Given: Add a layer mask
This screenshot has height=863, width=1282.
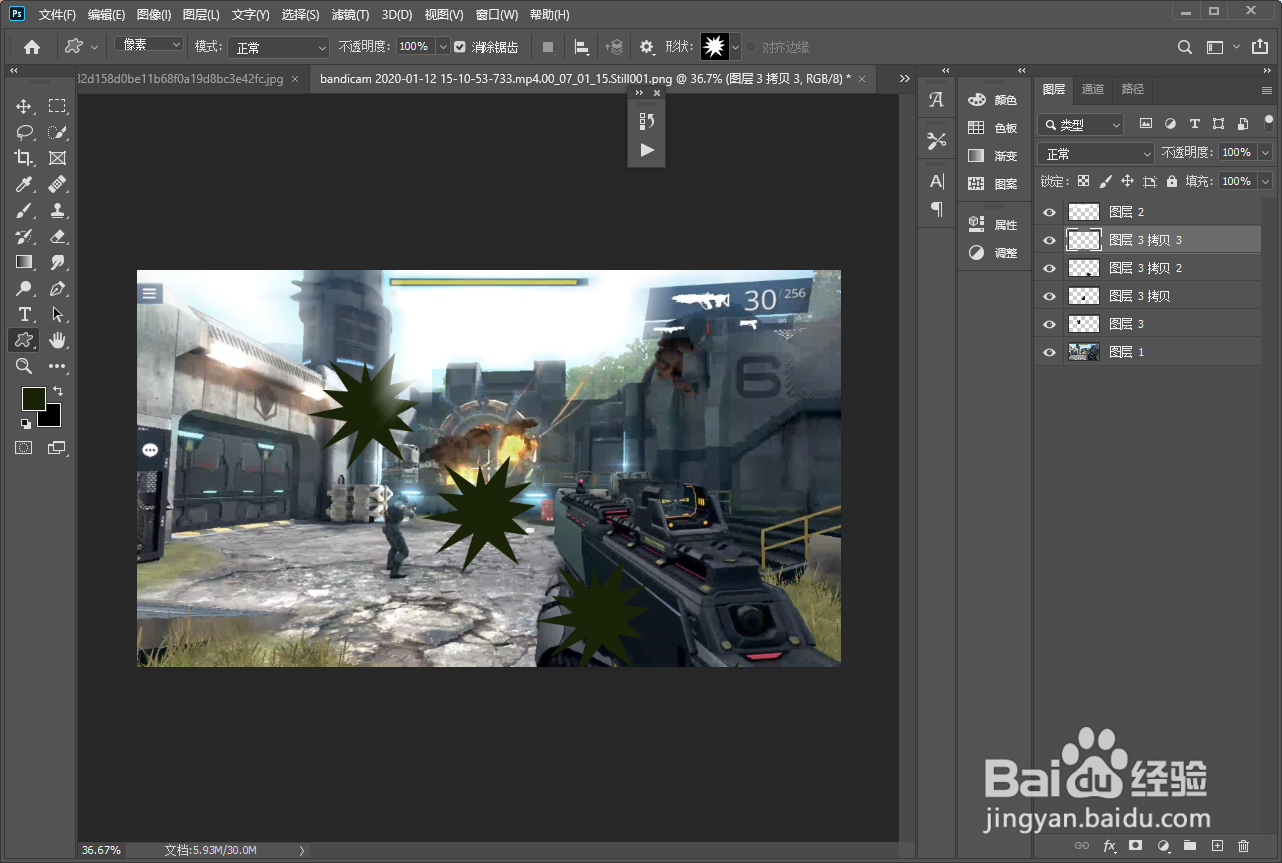Looking at the screenshot, I should [1135, 846].
